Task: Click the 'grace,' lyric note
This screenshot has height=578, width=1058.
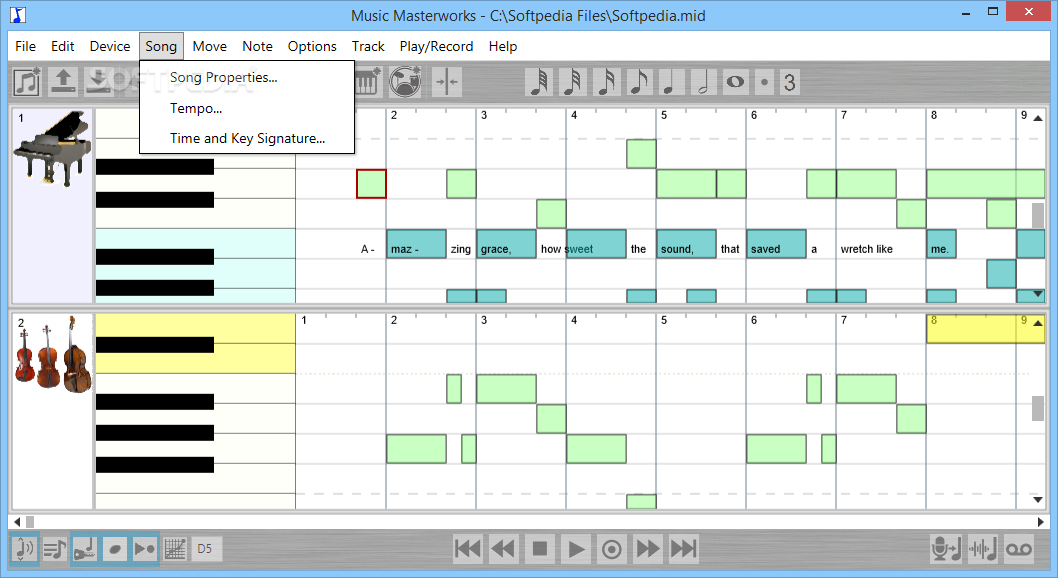Action: point(506,243)
